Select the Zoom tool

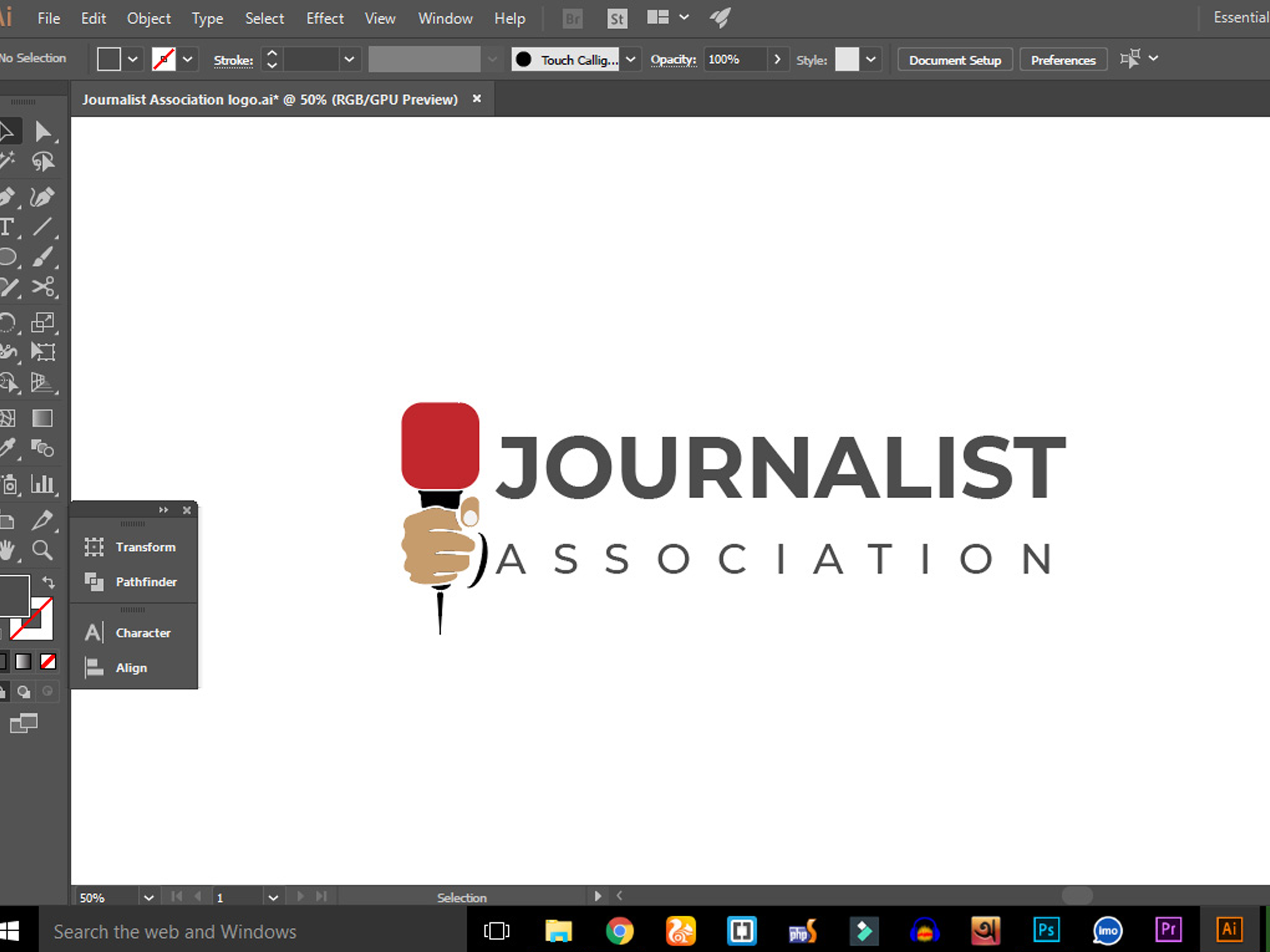tap(43, 550)
